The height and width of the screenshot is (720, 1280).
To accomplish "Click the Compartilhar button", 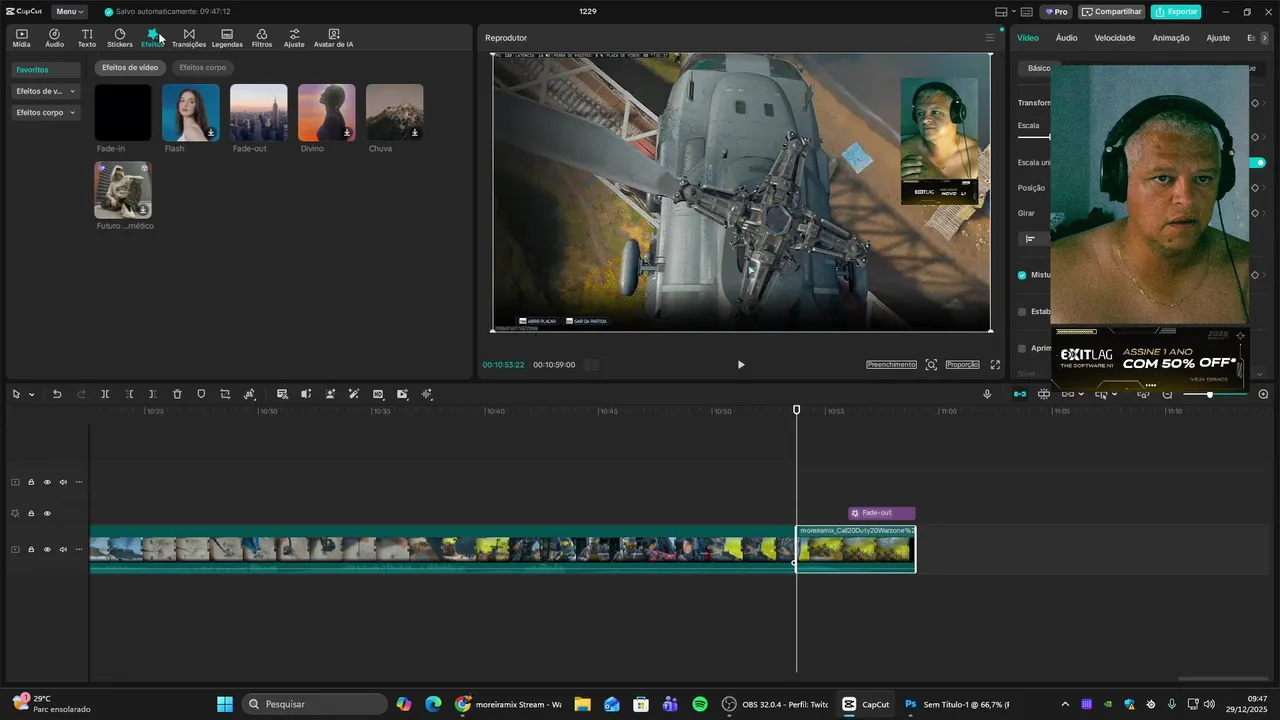I will [1112, 12].
